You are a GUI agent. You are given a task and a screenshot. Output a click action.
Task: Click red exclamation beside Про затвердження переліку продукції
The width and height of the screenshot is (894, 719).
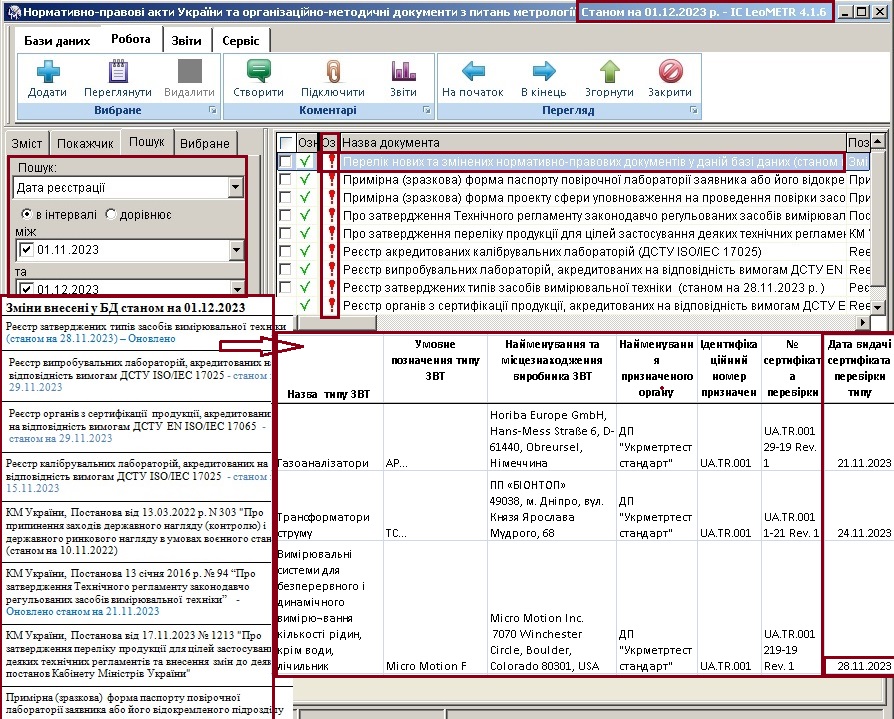click(331, 234)
